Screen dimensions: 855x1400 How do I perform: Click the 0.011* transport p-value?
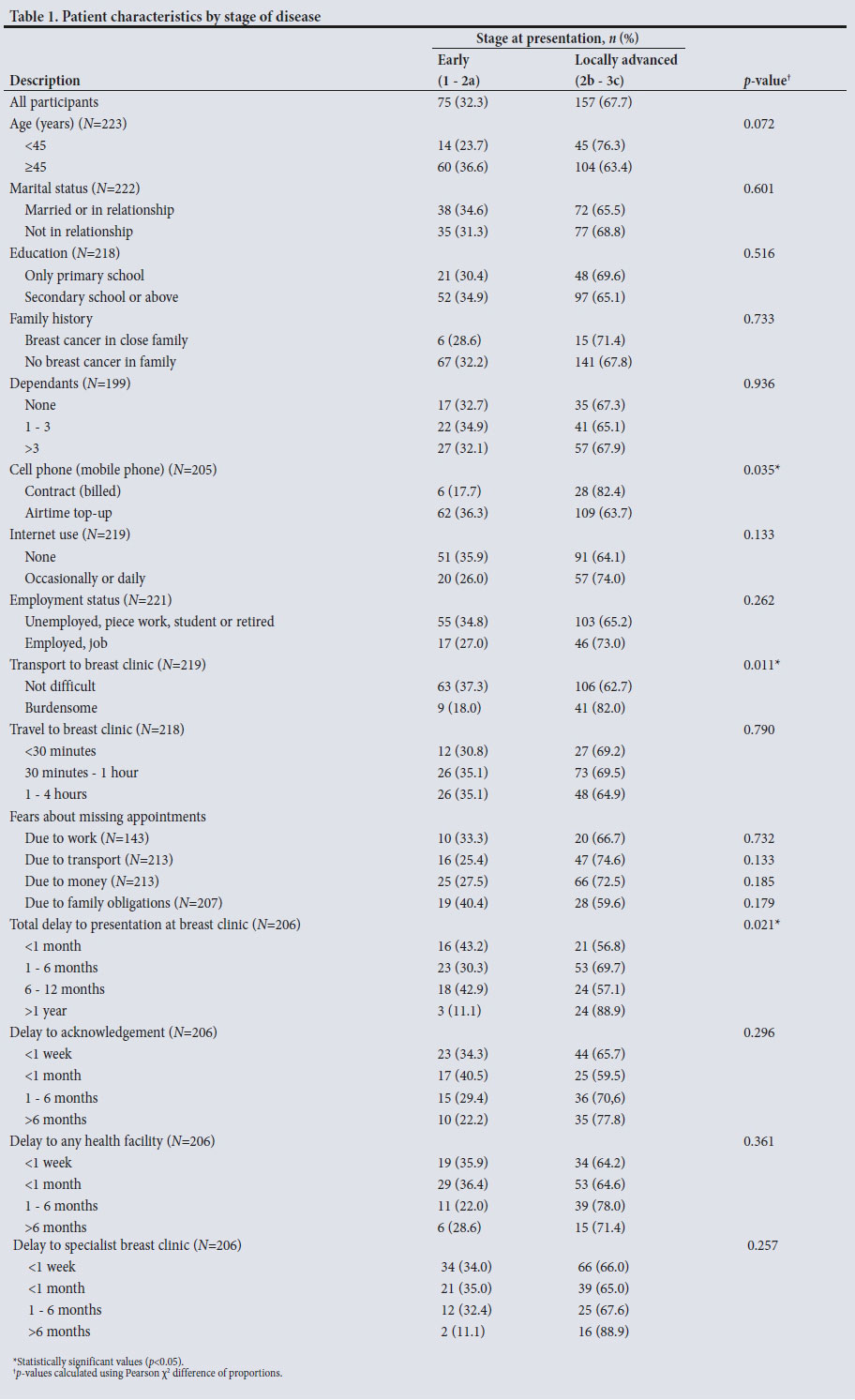761,665
